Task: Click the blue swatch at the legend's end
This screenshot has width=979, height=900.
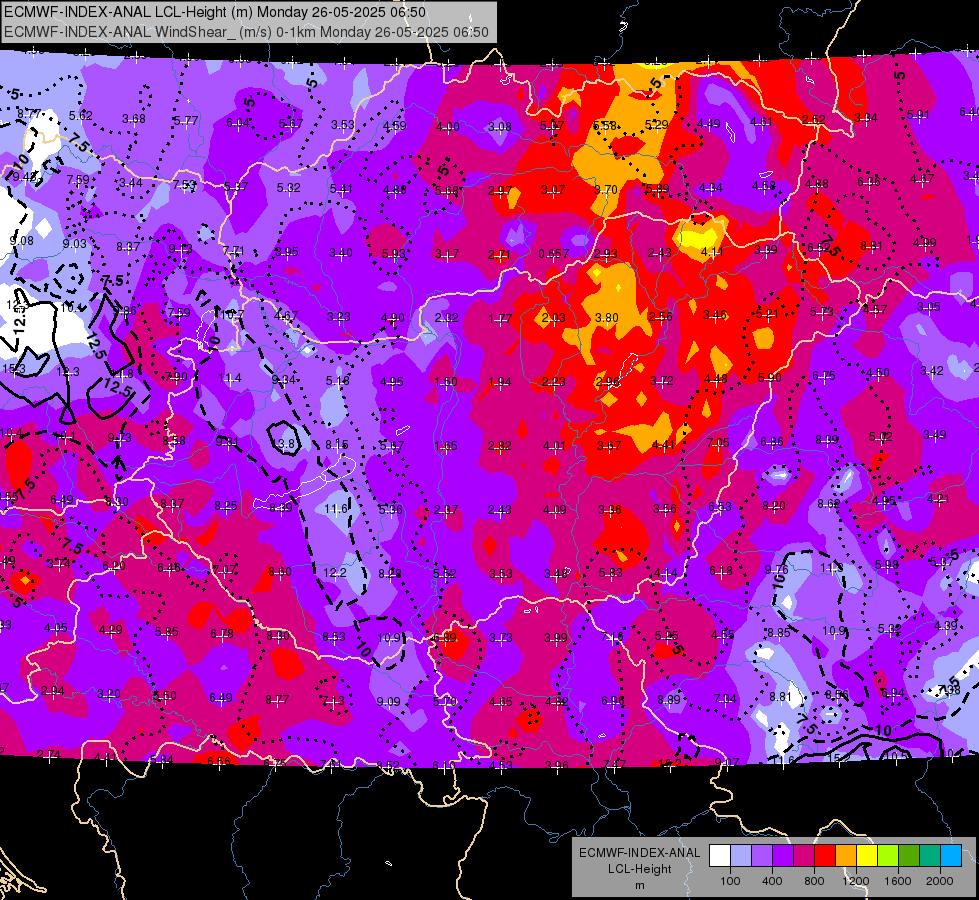Action: coord(951,856)
